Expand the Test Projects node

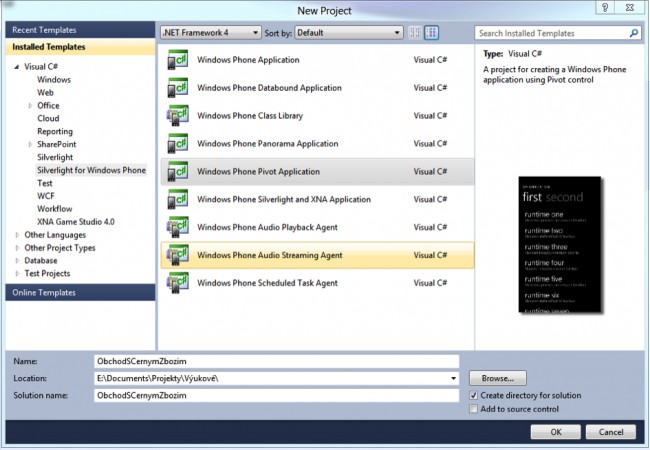(17, 273)
